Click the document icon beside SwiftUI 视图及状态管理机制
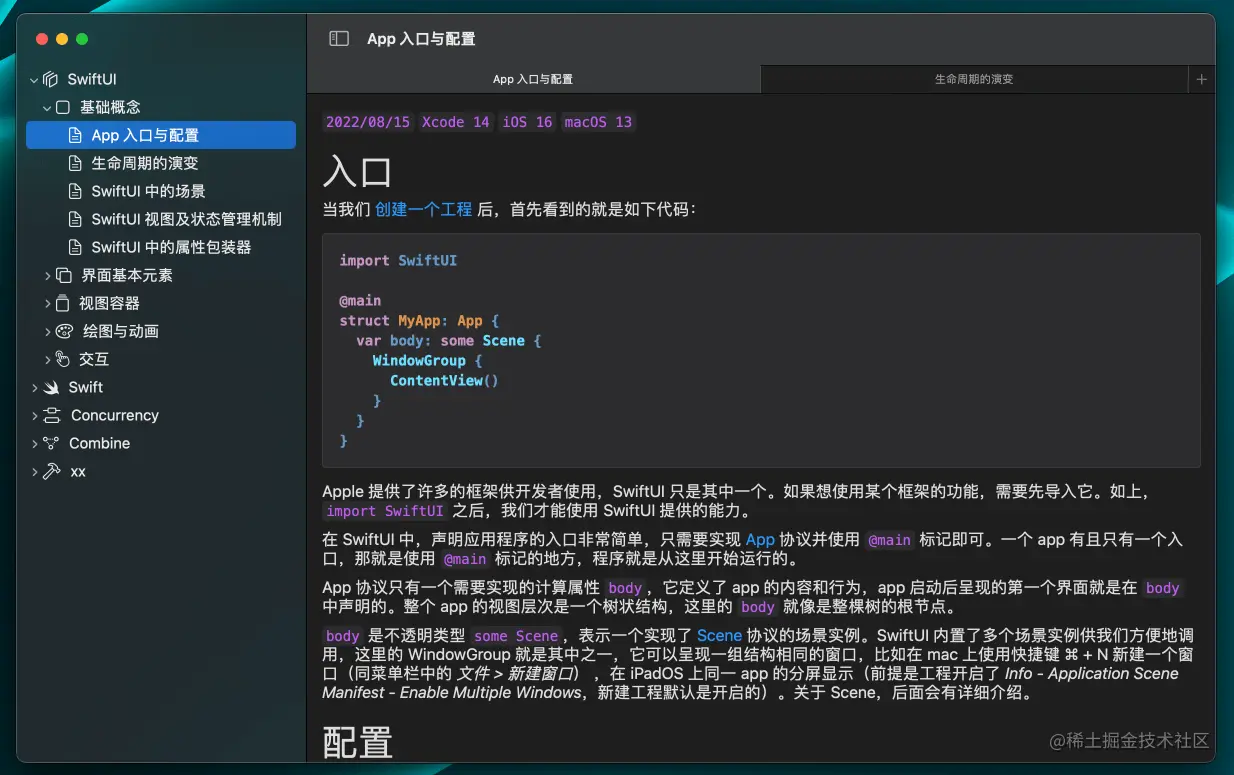The width and height of the screenshot is (1234, 775). 75,219
